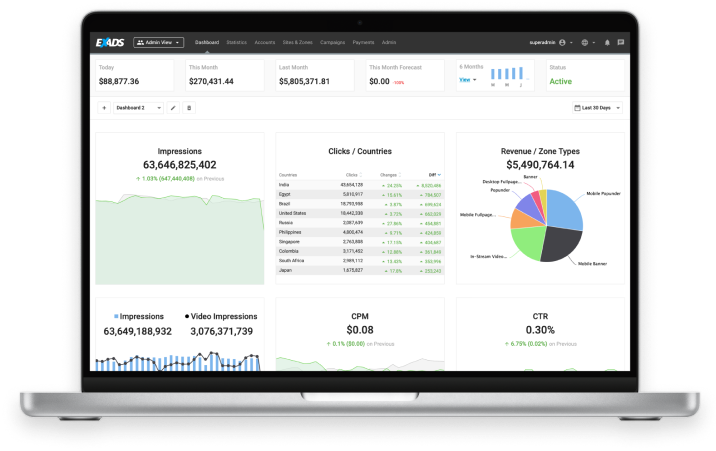Click the Video Impressions value 3,076,371,739

pos(221,331)
